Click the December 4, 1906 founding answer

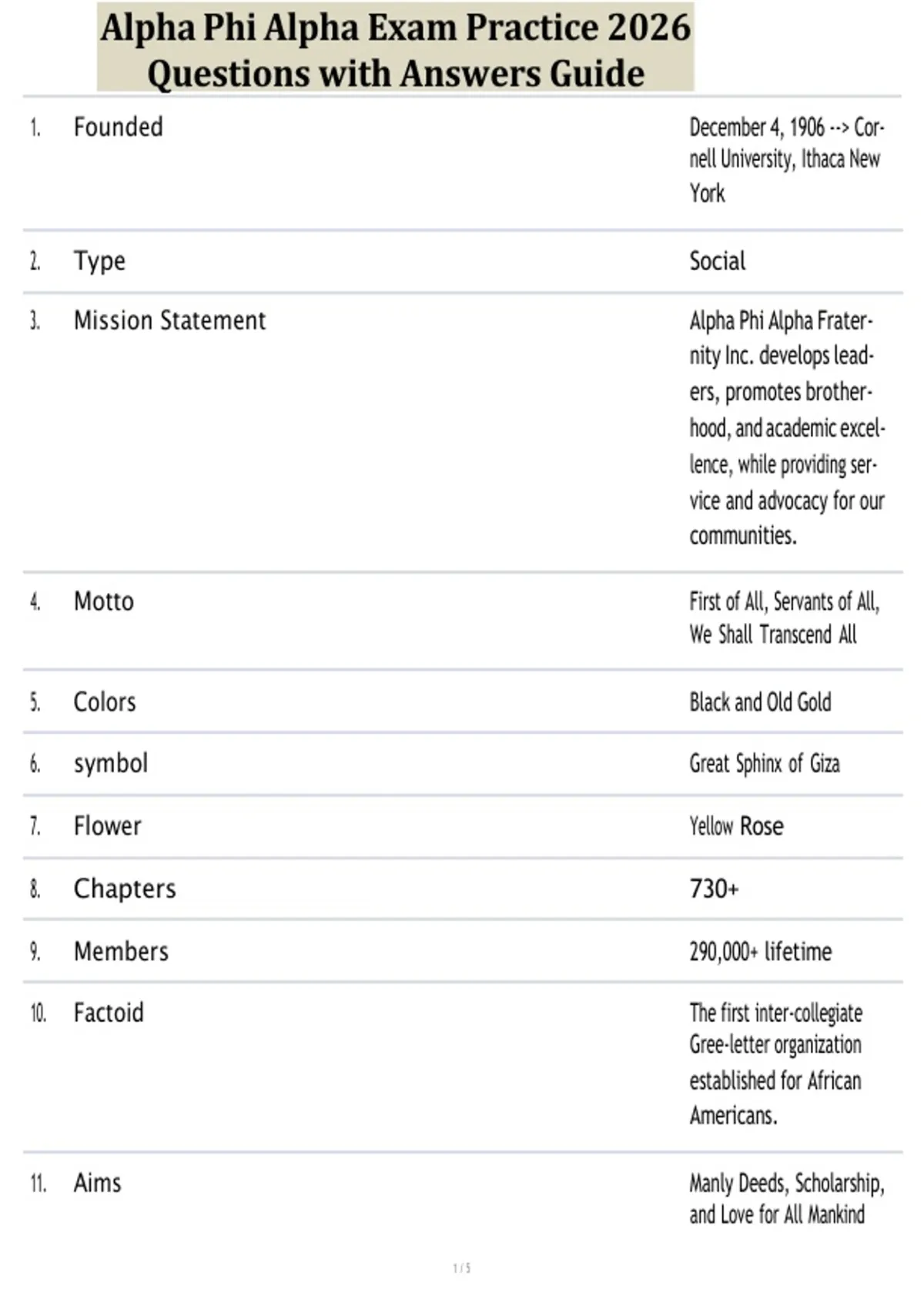pos(787,159)
